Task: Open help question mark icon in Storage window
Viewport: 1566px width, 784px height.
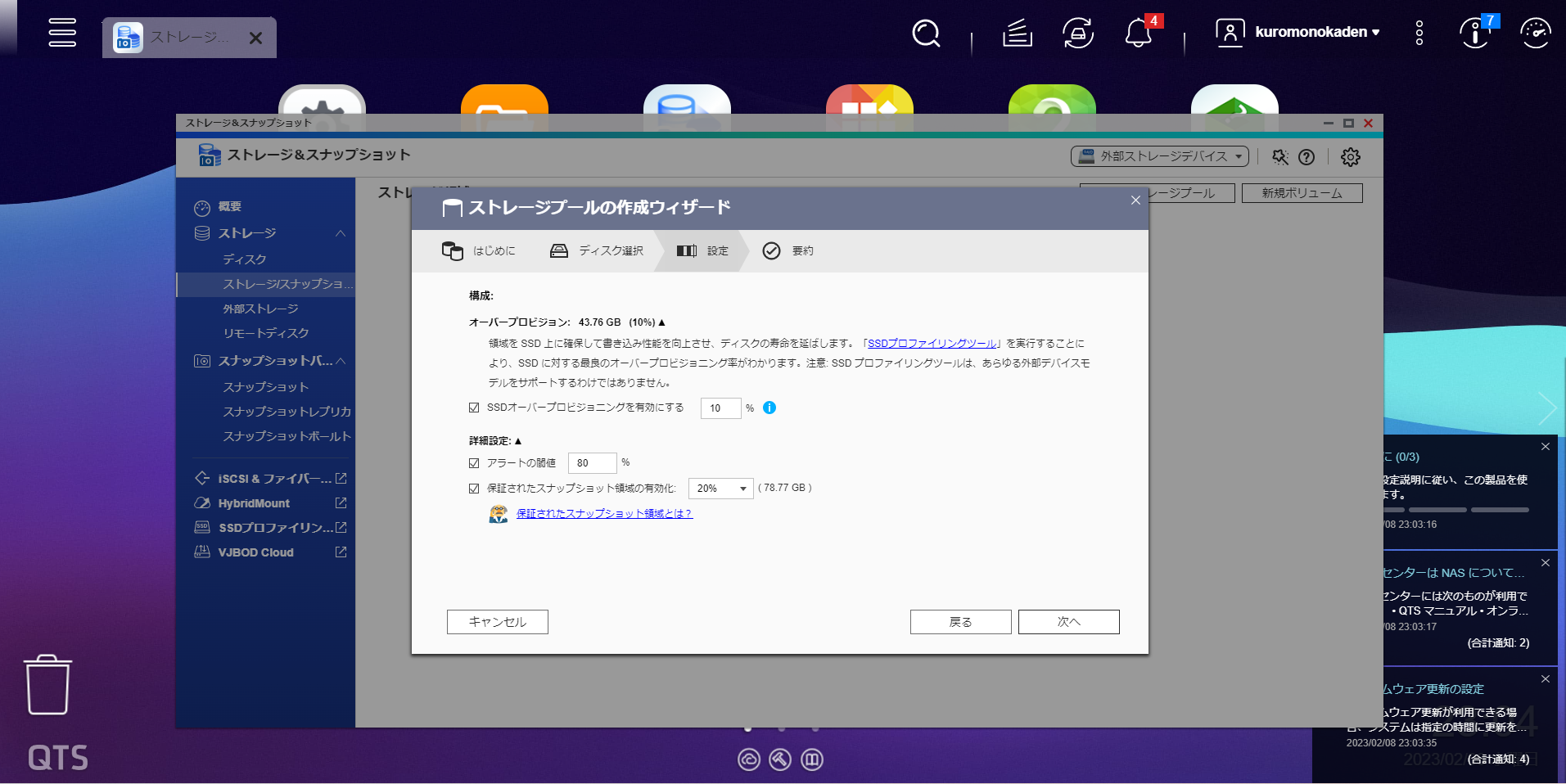Action: tap(1307, 157)
